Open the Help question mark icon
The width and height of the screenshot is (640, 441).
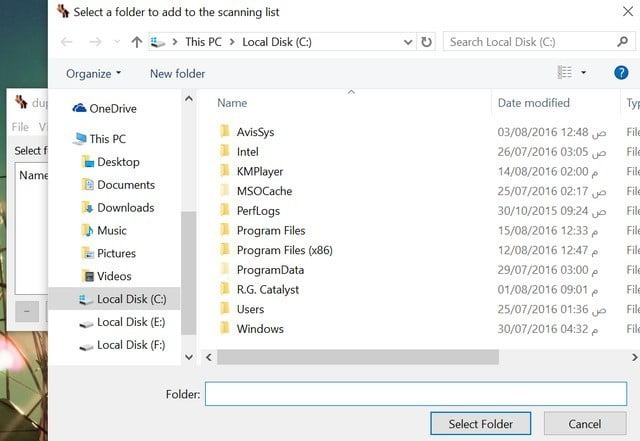pyautogui.click(x=621, y=73)
